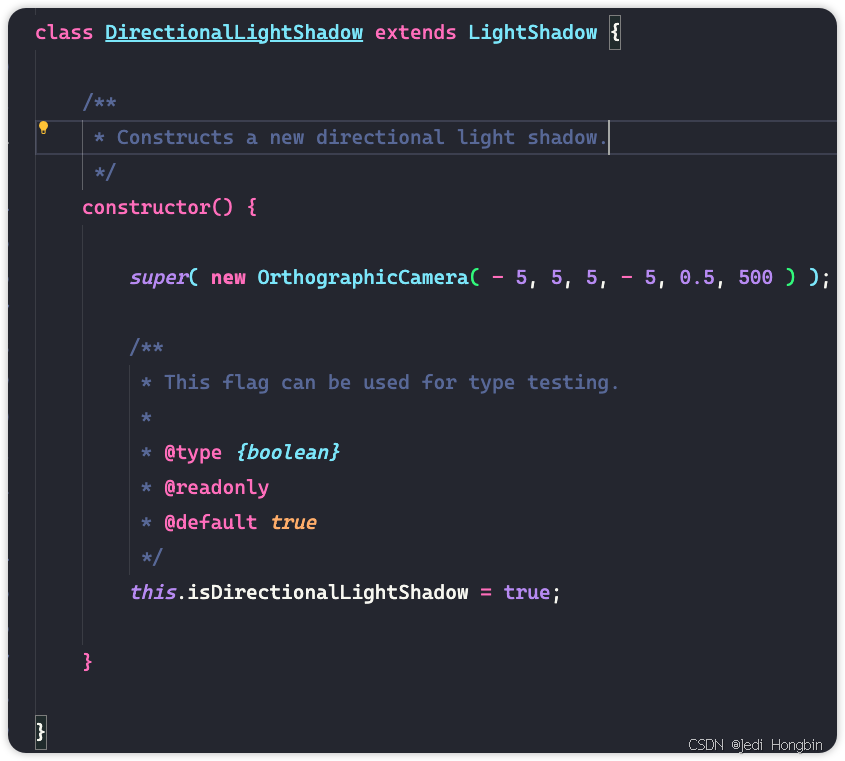Click the '@readonly' JSDoc tag

point(217,488)
